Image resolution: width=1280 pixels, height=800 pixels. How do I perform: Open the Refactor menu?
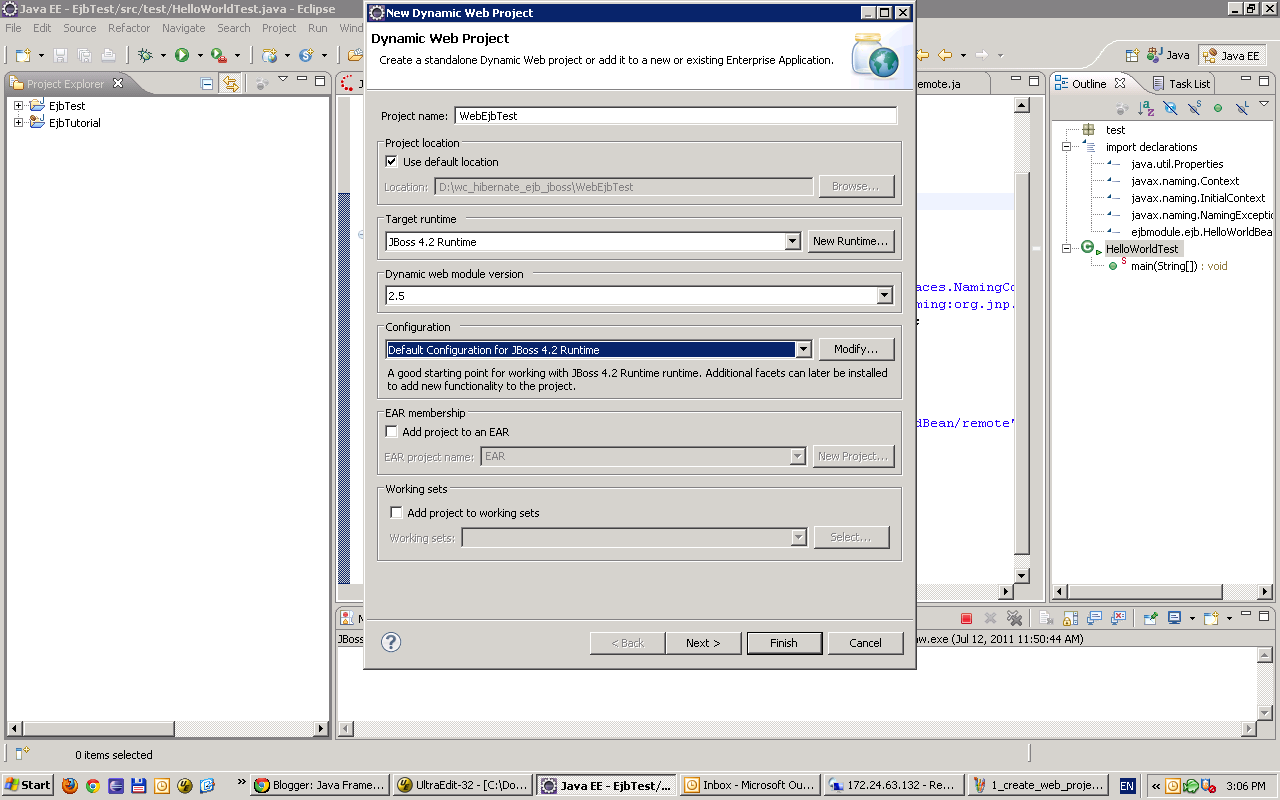[128, 28]
